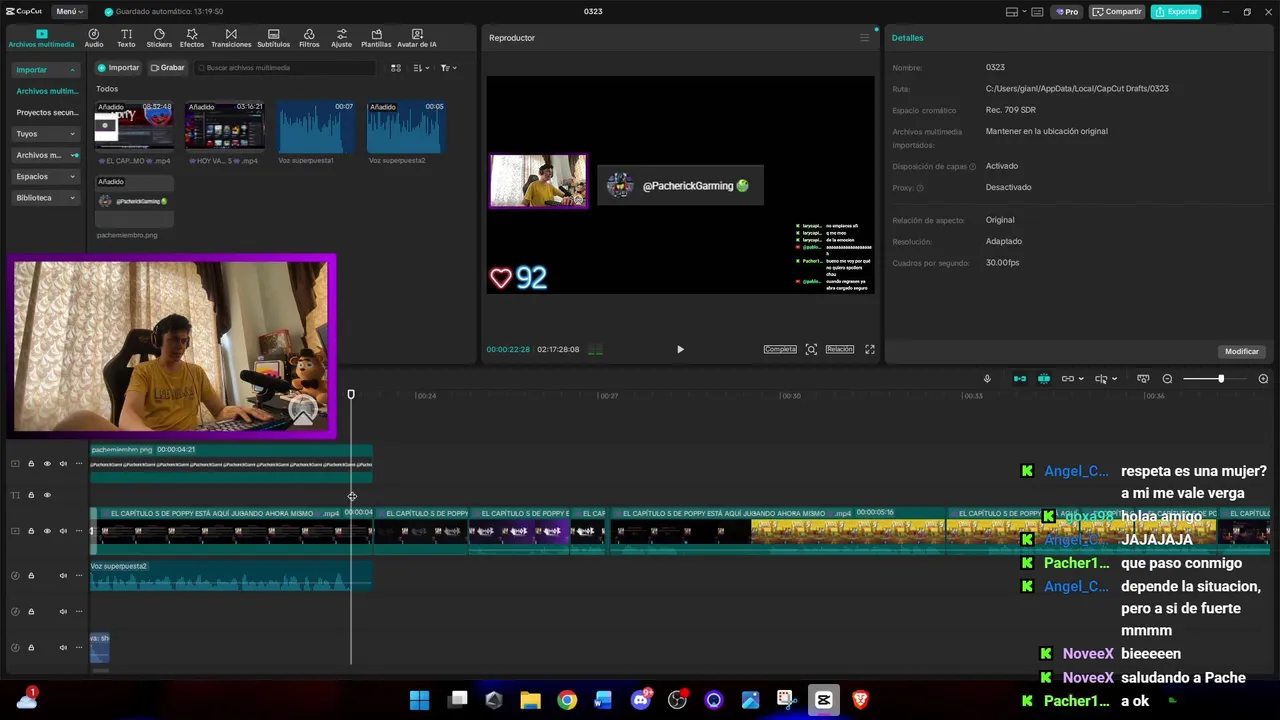Open the Detalles tab

click(908, 38)
